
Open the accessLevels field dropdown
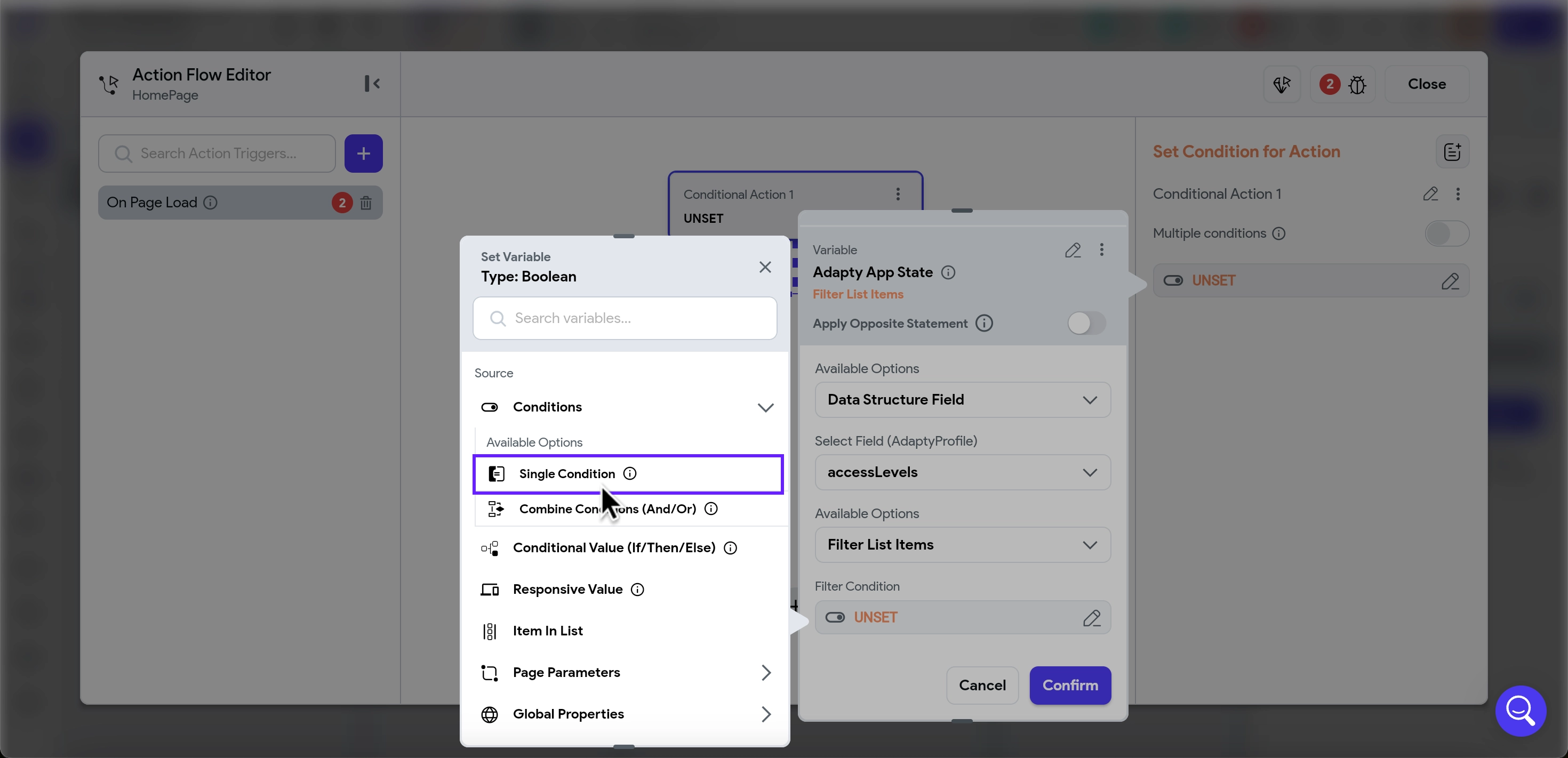click(x=962, y=472)
